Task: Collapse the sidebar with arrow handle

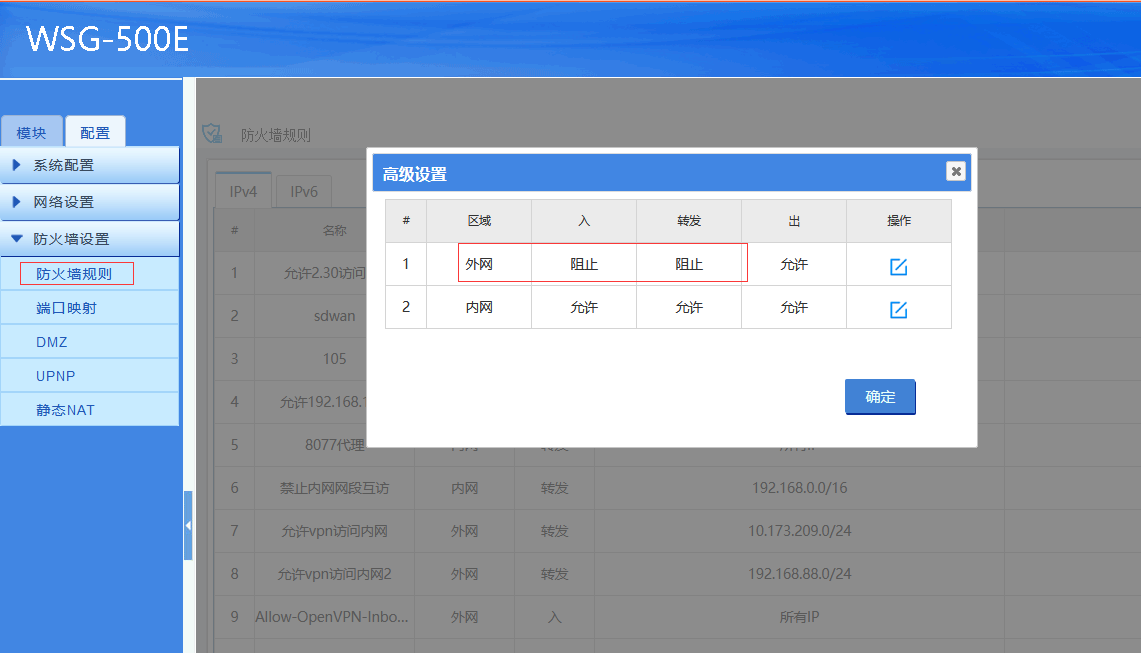Action: [x=188, y=525]
